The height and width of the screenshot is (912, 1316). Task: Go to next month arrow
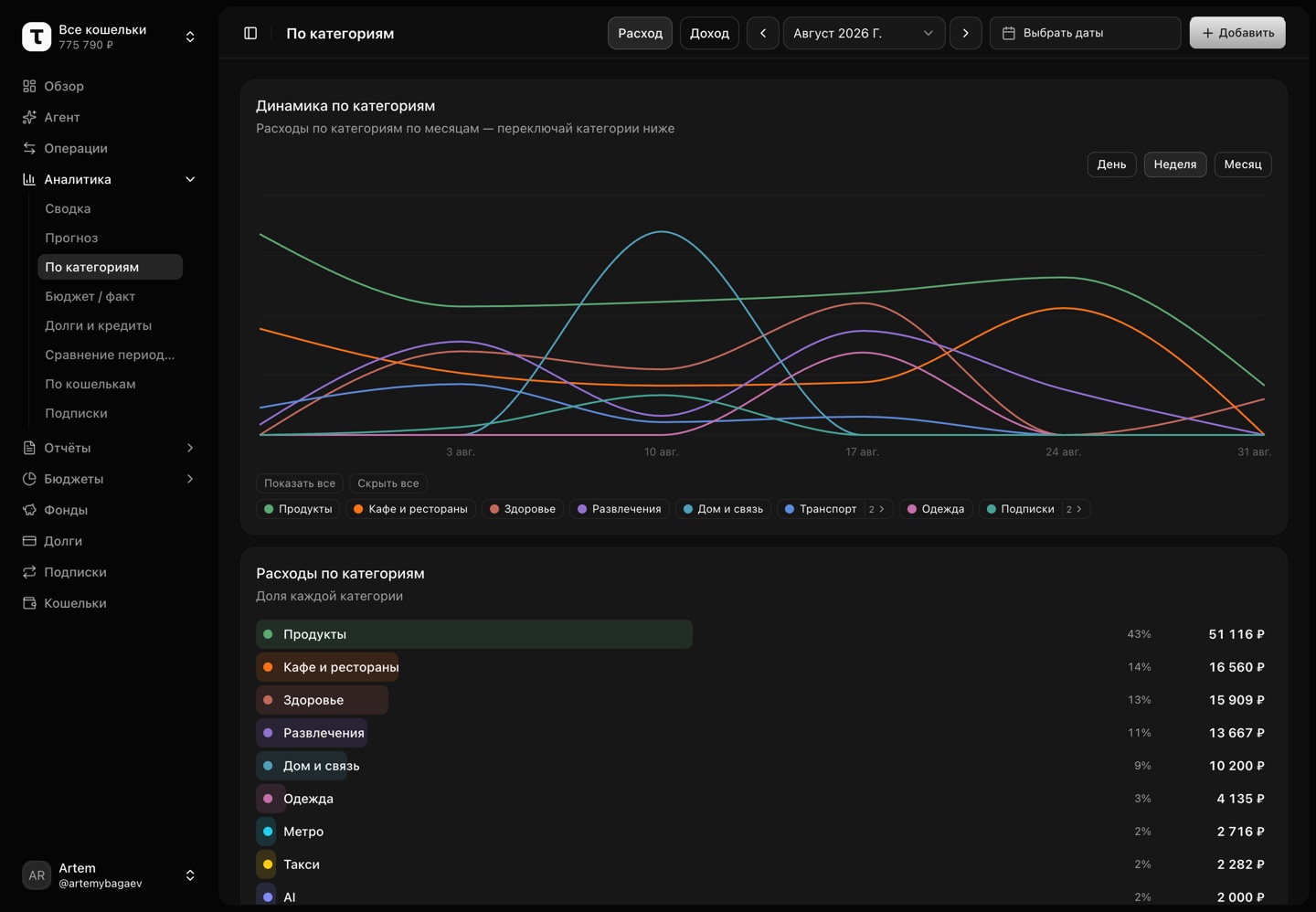(966, 33)
